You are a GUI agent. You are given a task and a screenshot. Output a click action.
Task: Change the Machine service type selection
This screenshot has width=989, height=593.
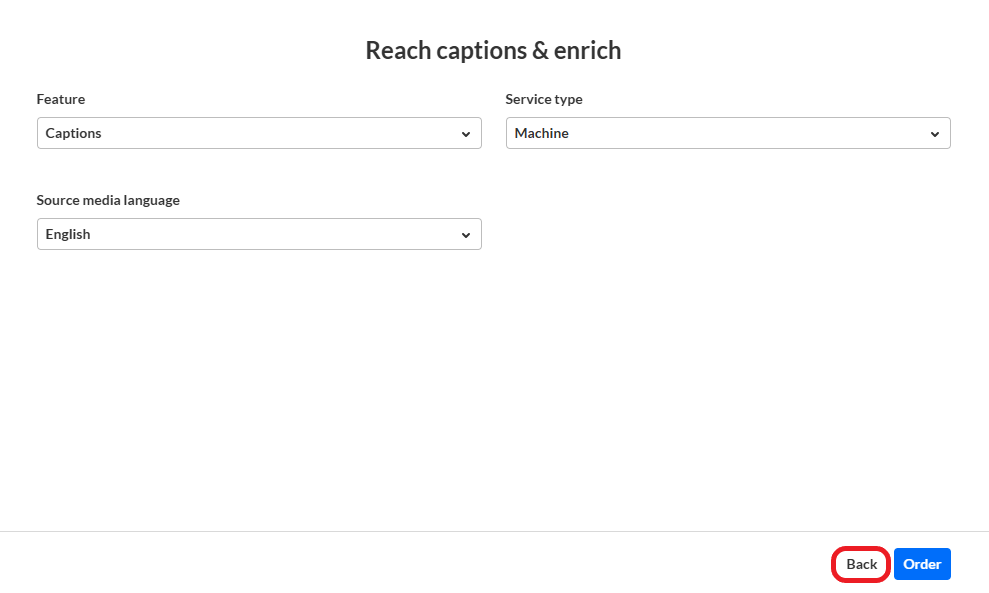pos(728,133)
